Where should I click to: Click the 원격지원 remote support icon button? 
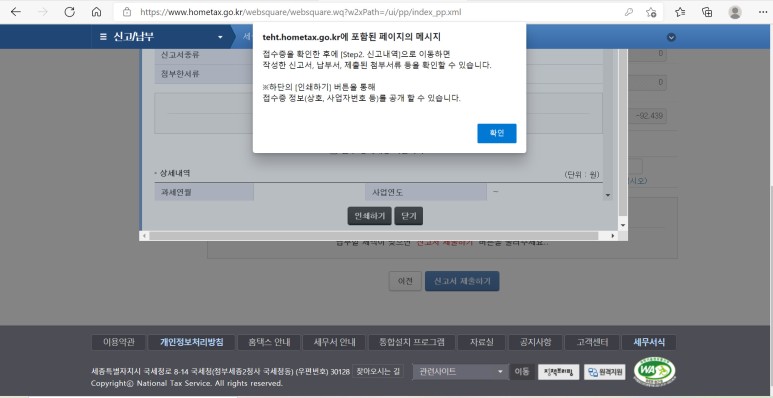point(605,372)
